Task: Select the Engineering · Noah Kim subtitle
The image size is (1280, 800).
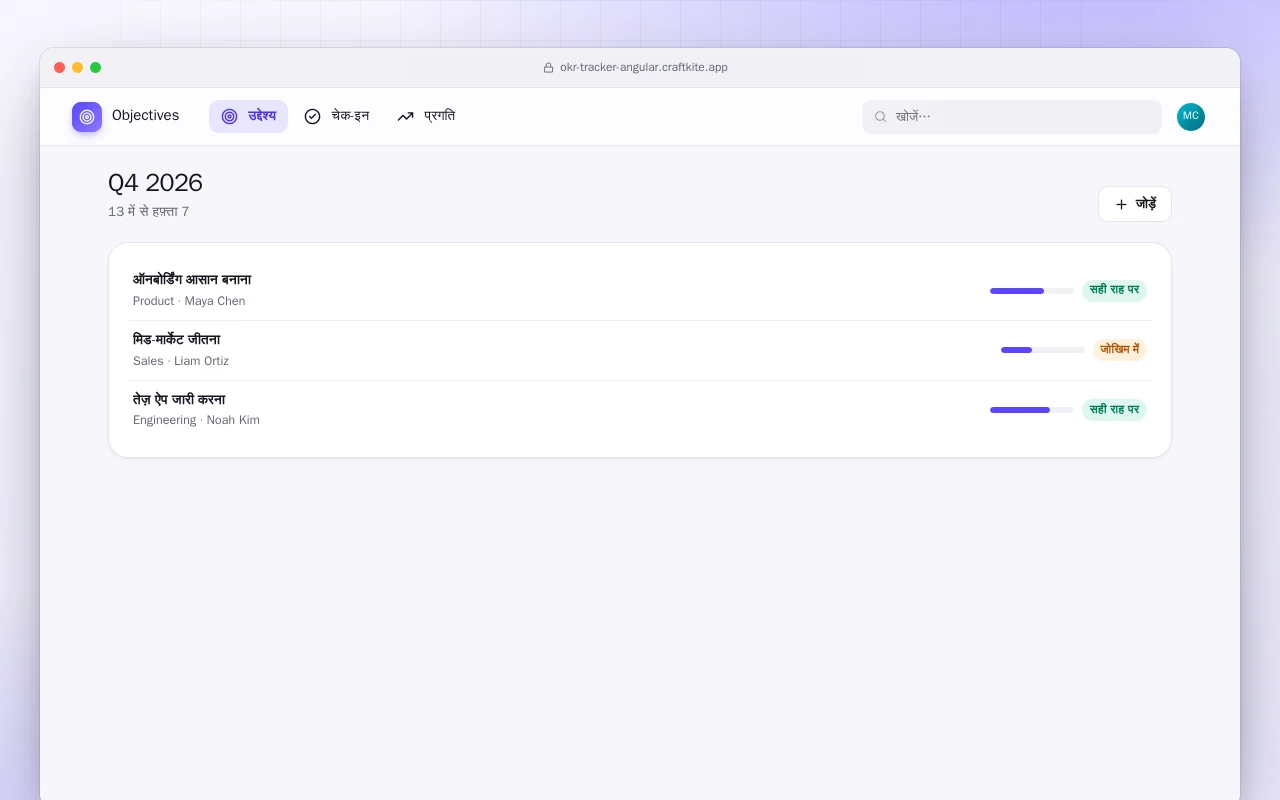Action: [x=196, y=420]
